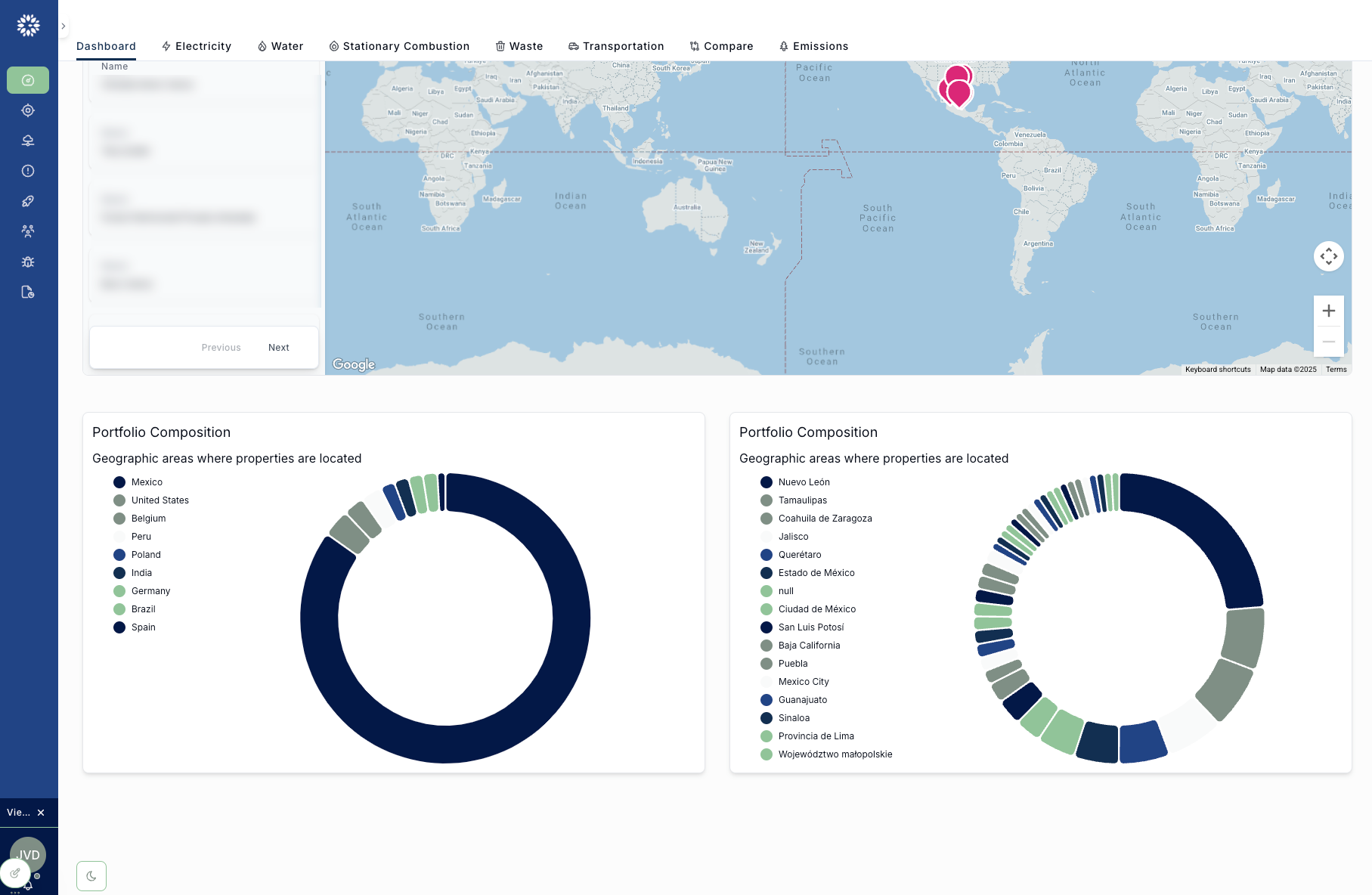Image resolution: width=1372 pixels, height=895 pixels.
Task: Click the alerts exclamation icon in sidebar
Action: [x=28, y=170]
